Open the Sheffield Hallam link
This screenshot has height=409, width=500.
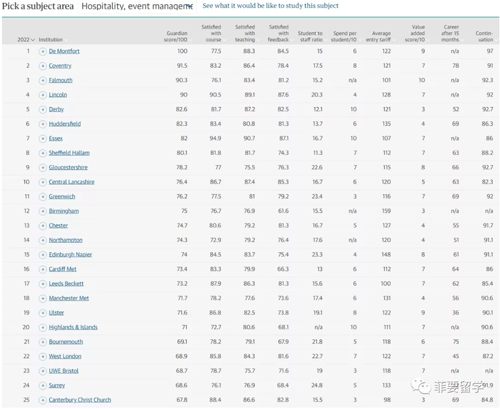coord(69,153)
